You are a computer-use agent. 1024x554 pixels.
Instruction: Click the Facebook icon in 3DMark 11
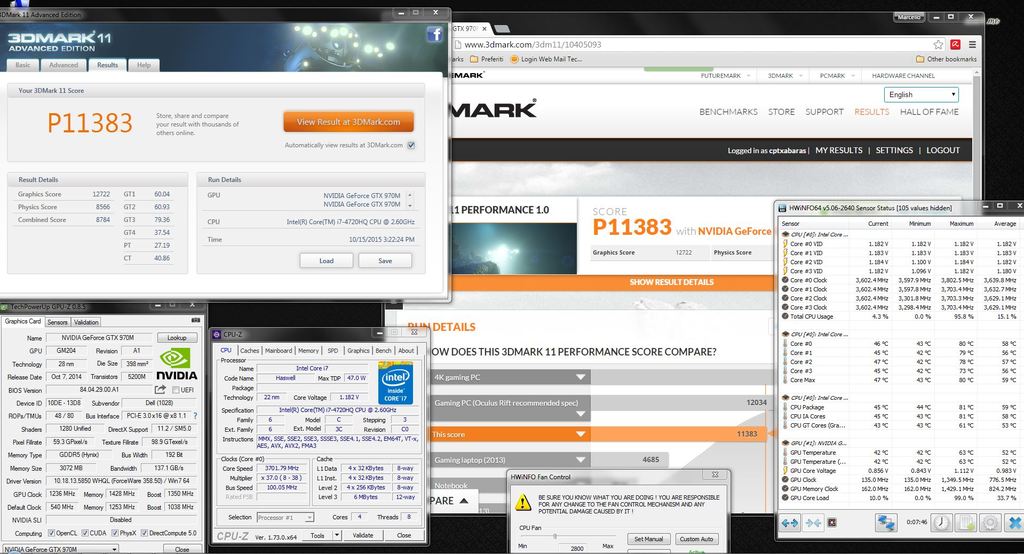coord(435,35)
